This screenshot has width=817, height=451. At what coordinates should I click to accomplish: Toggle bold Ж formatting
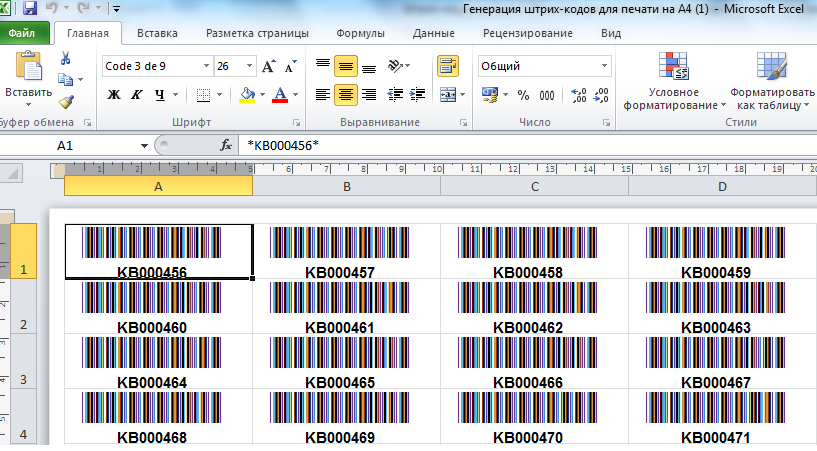pos(114,95)
